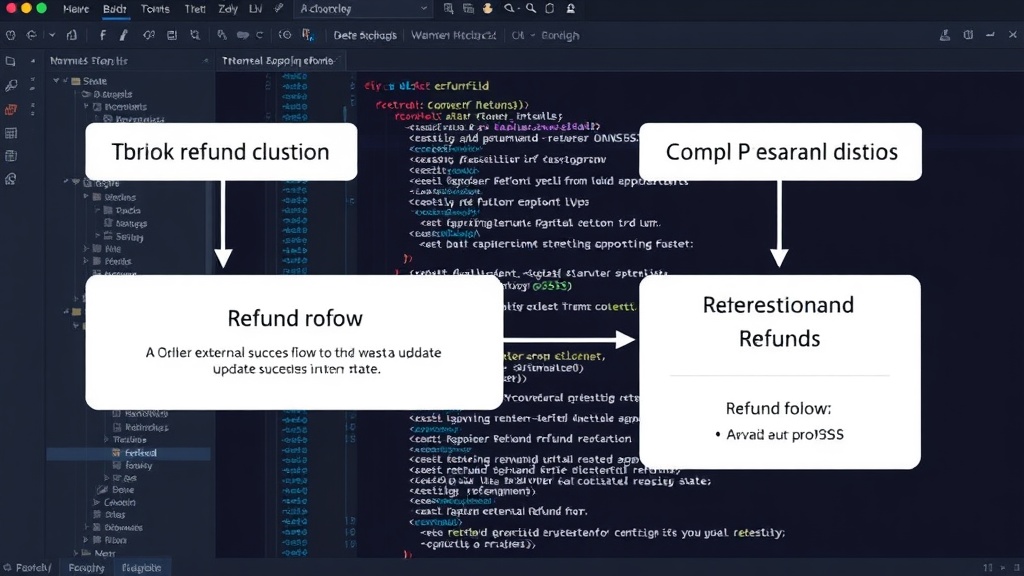This screenshot has height=576, width=1024.
Task: Click the plain magnifier icon in top bar
Action: (530, 8)
